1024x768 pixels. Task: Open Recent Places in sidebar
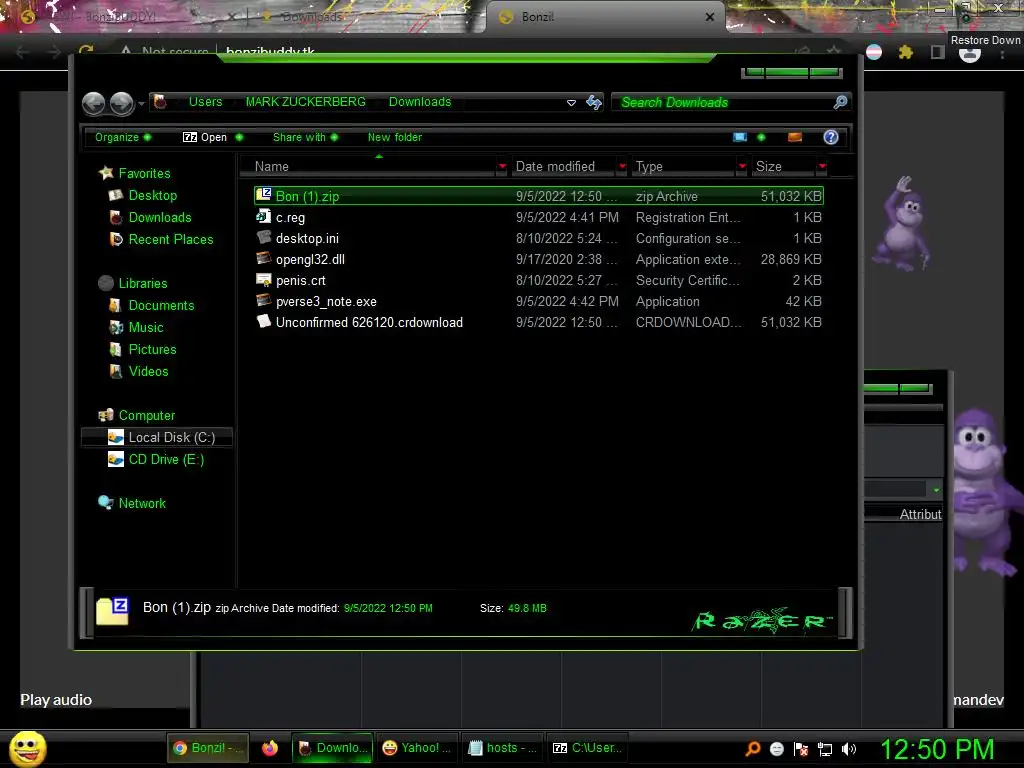click(170, 240)
